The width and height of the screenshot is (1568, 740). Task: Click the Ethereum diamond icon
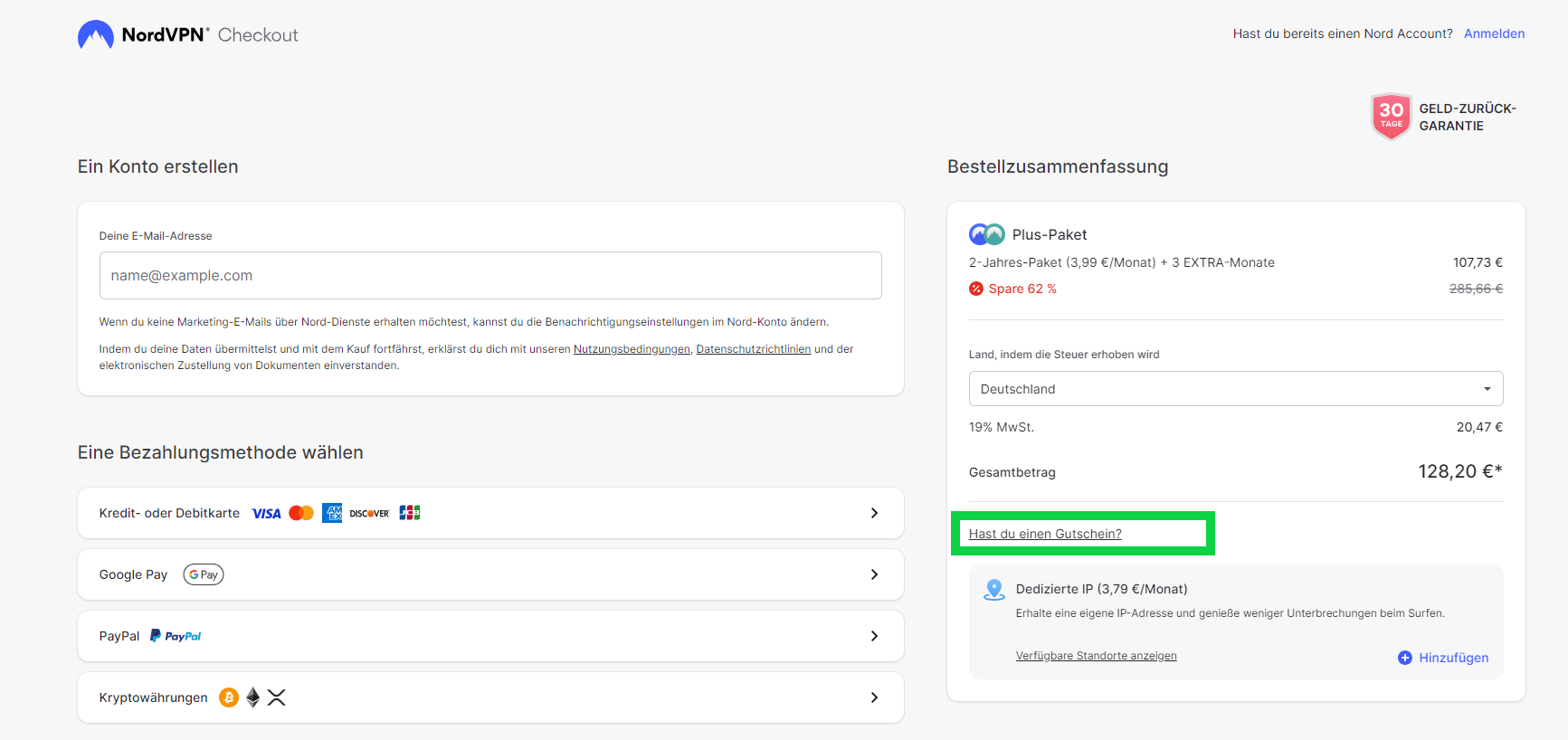pyautogui.click(x=253, y=697)
